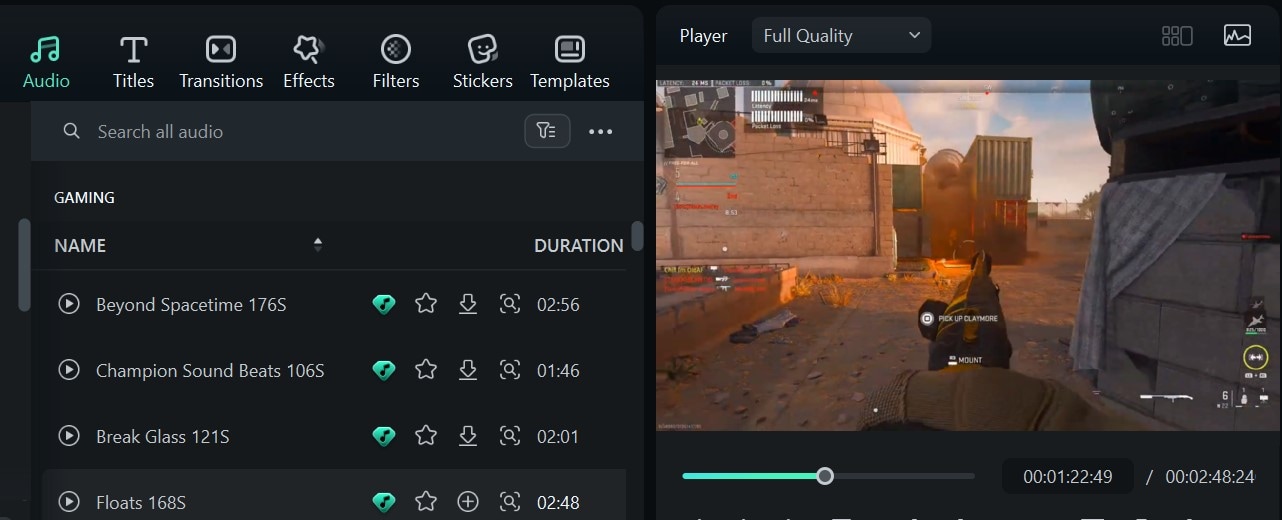Preview Beyond Spacetime 176S with play icon
This screenshot has width=1282, height=520.
69,303
